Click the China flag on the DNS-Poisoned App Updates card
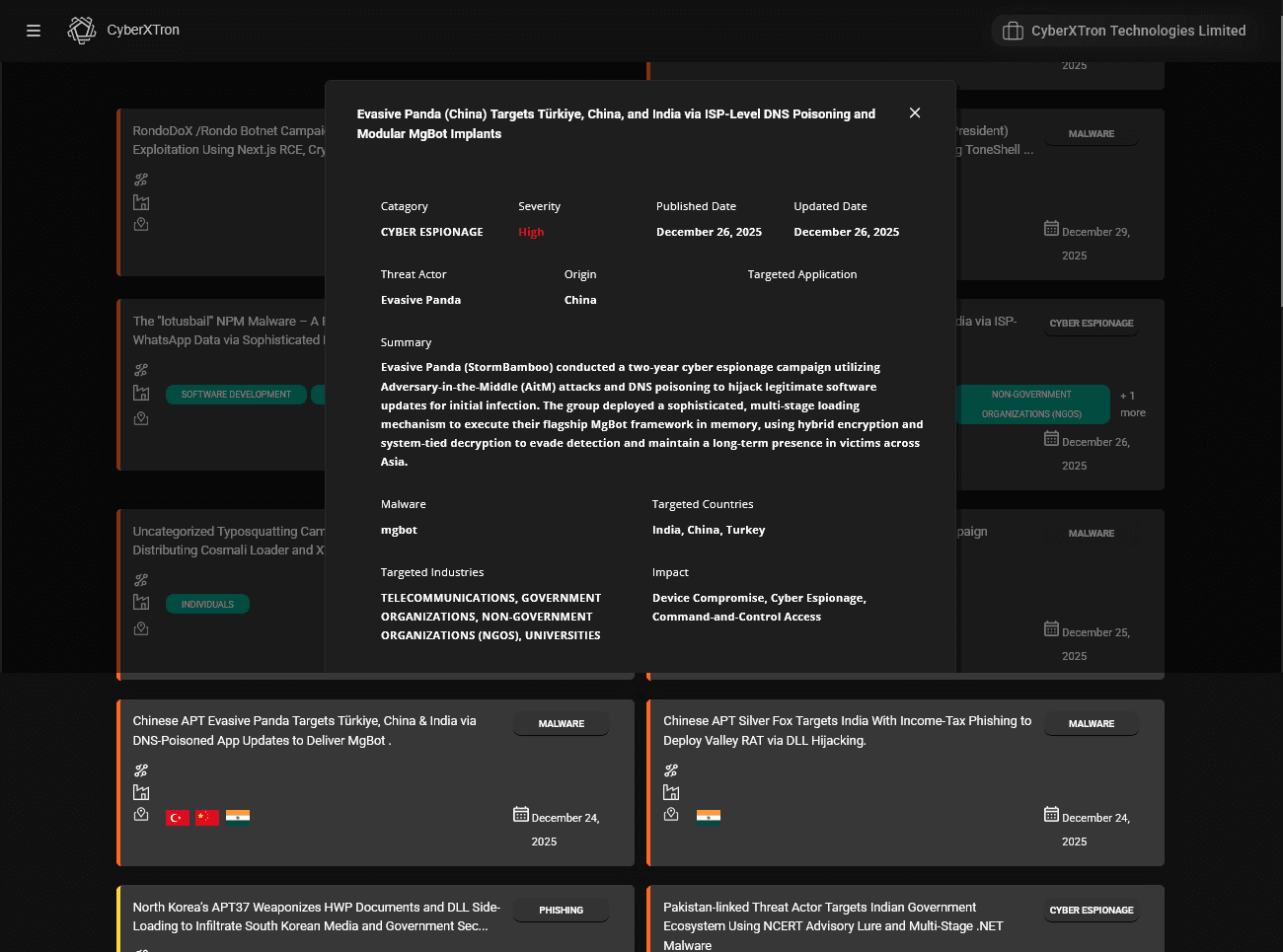The width and height of the screenshot is (1283, 952). pos(206,817)
